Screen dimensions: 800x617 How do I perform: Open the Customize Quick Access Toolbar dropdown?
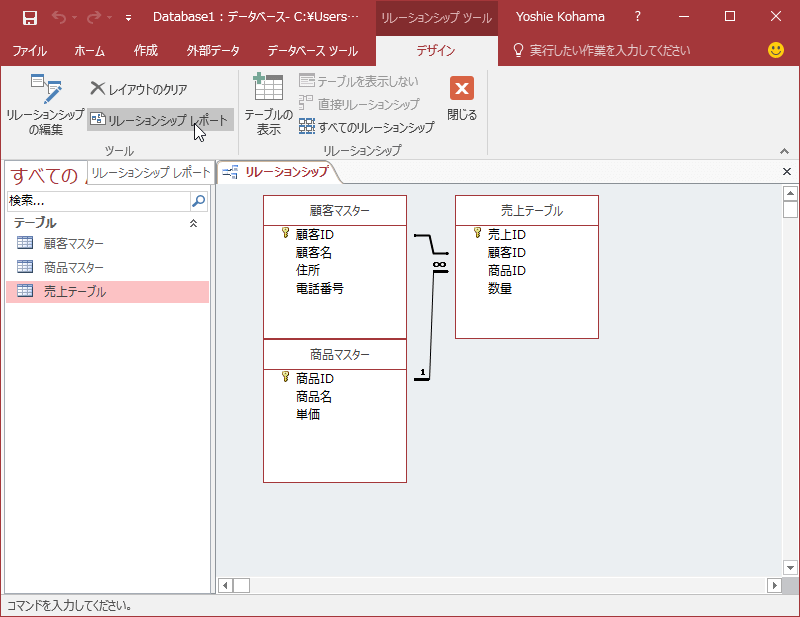pos(128,18)
